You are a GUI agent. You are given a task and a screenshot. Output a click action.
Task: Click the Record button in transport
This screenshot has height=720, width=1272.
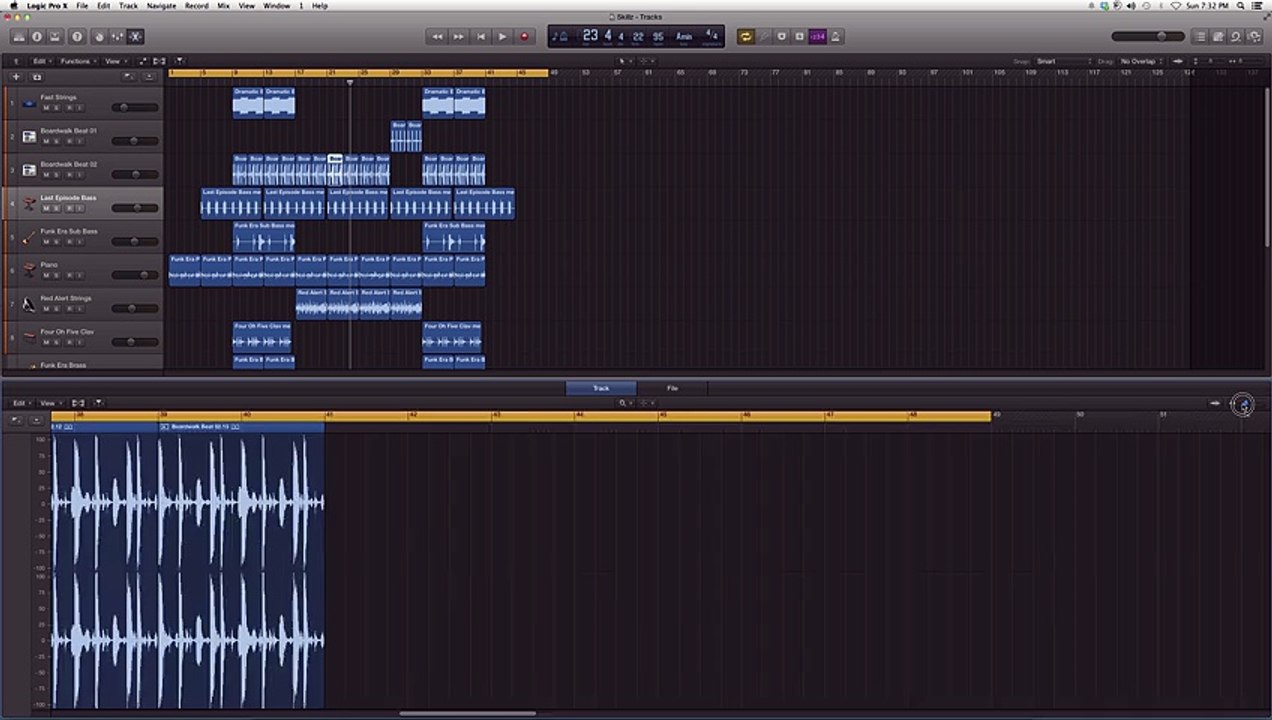pos(524,37)
